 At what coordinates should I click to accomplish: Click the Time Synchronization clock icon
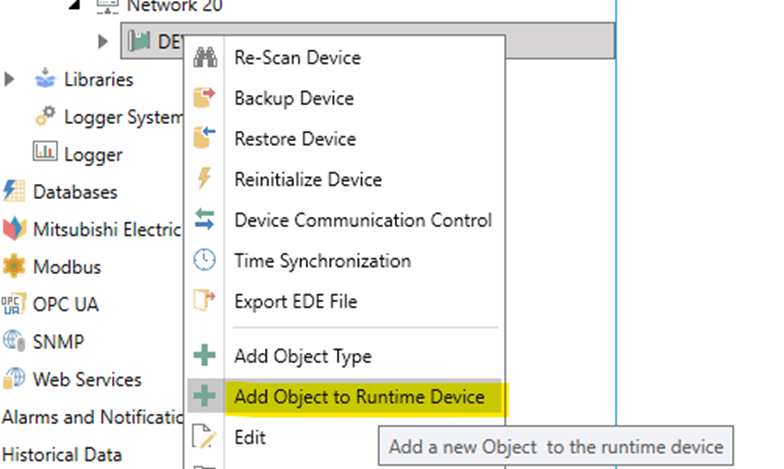[x=204, y=261]
